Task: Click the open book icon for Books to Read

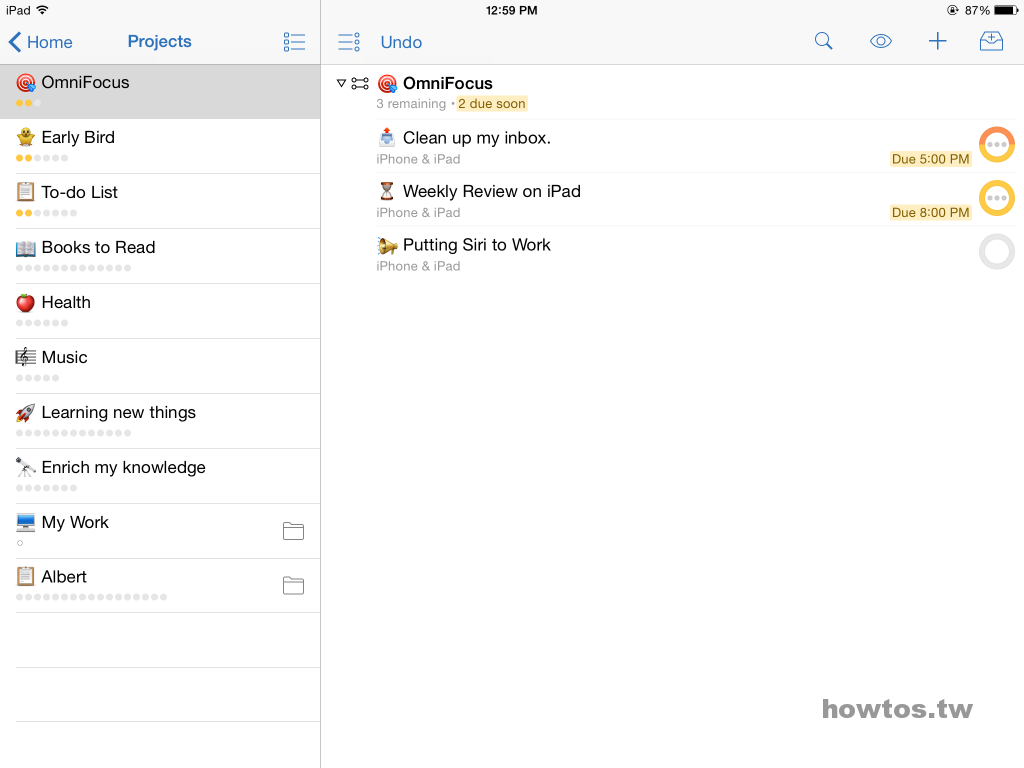Action: (25, 248)
